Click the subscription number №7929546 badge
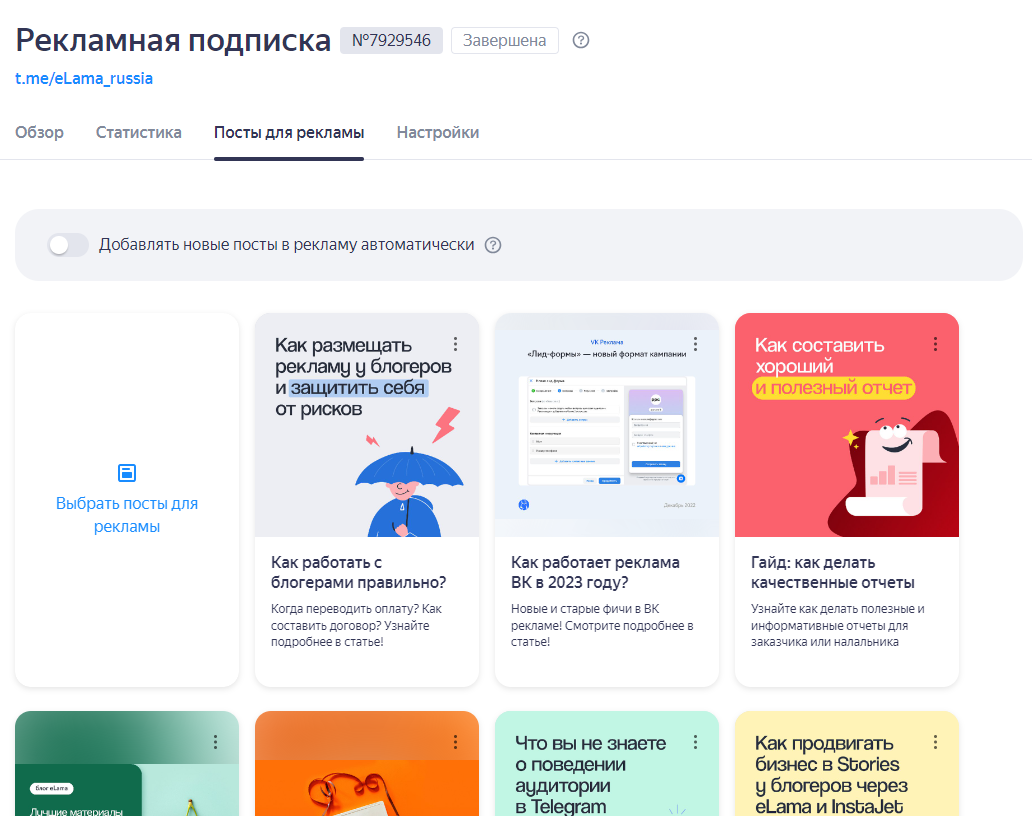 coord(391,40)
